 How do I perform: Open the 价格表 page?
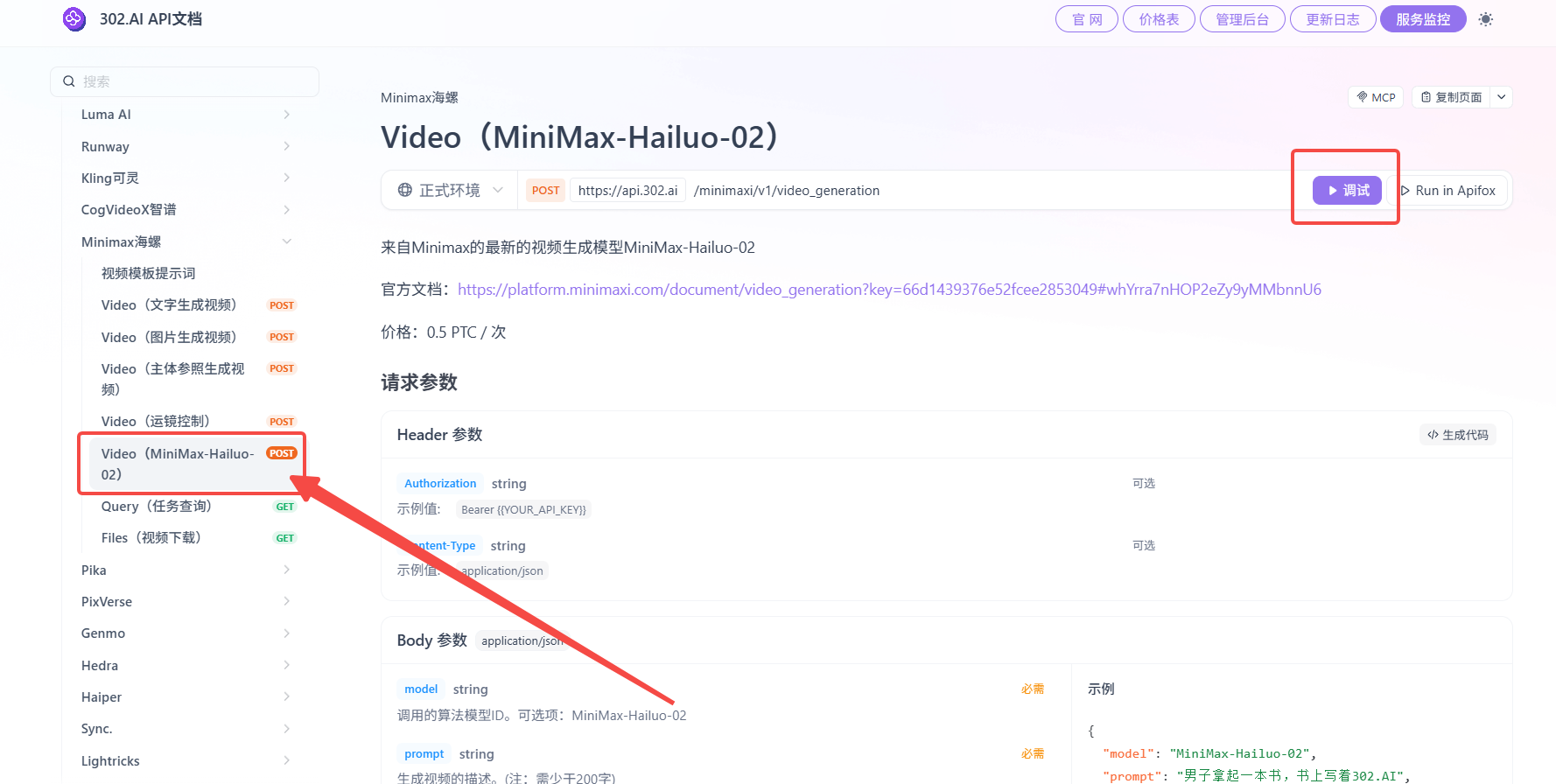[x=1159, y=19]
